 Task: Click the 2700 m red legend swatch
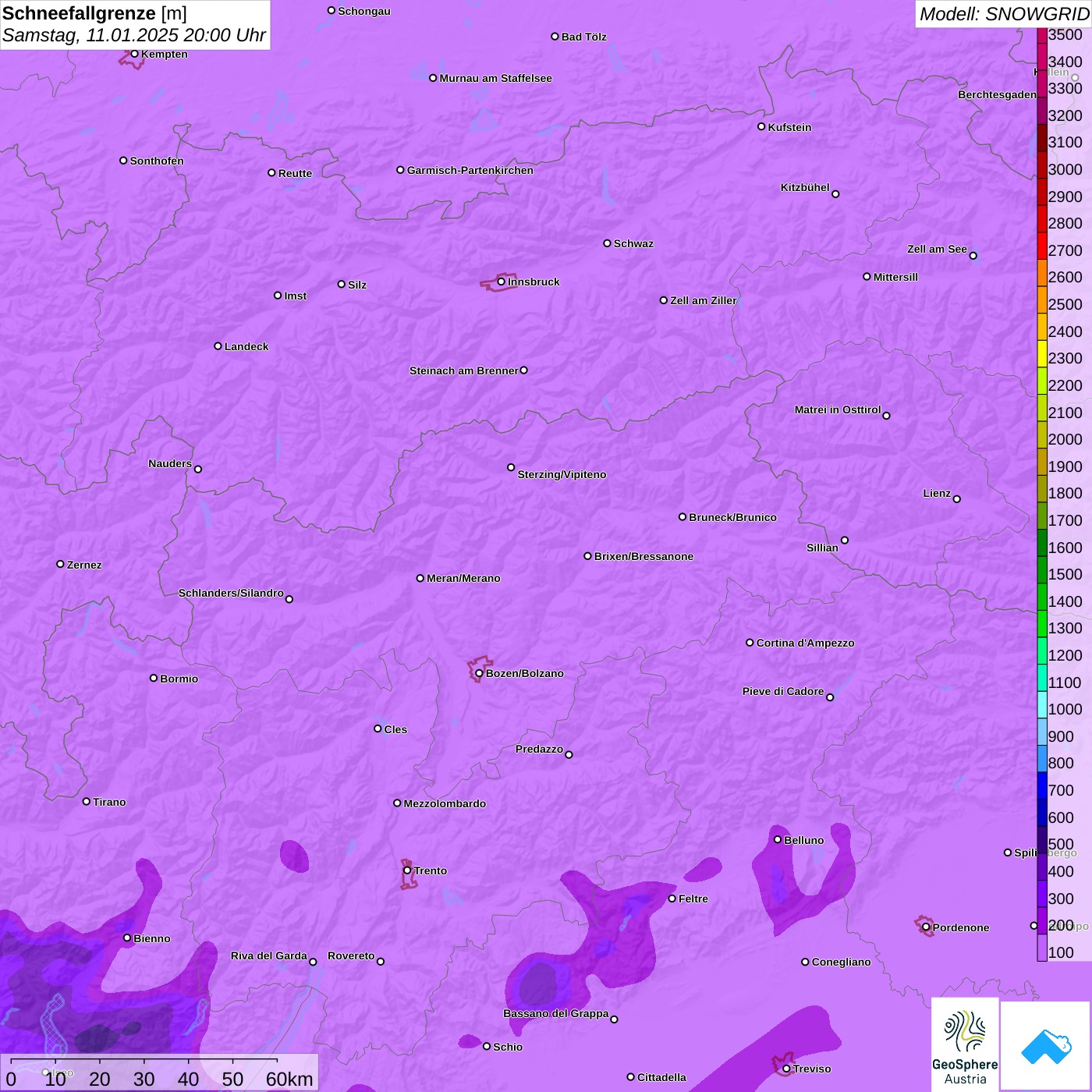tap(1042, 246)
